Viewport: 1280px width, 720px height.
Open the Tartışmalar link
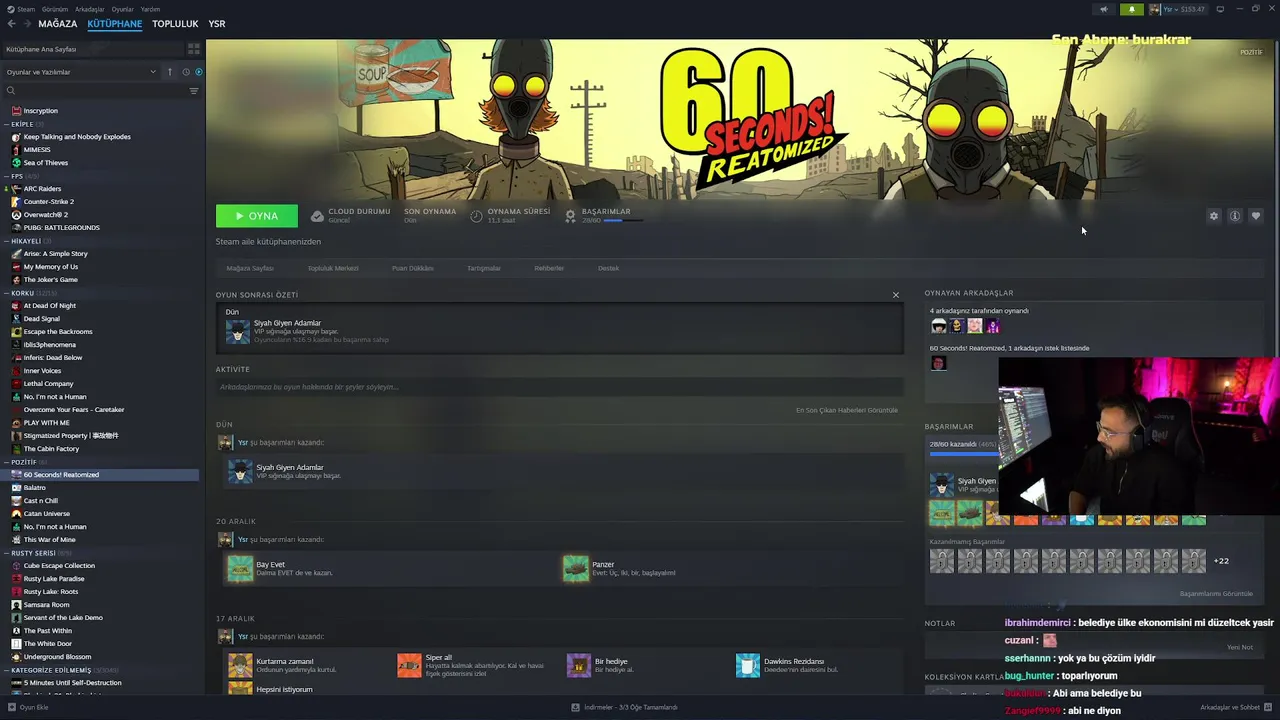tap(484, 268)
